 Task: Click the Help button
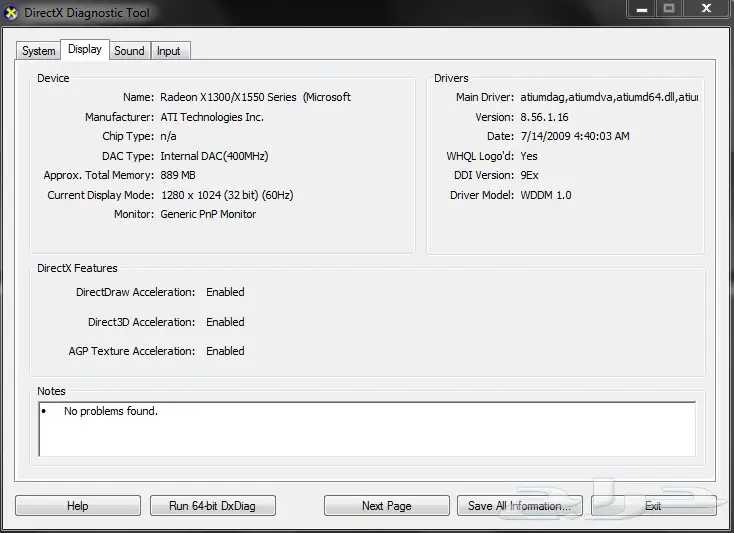(x=78, y=506)
